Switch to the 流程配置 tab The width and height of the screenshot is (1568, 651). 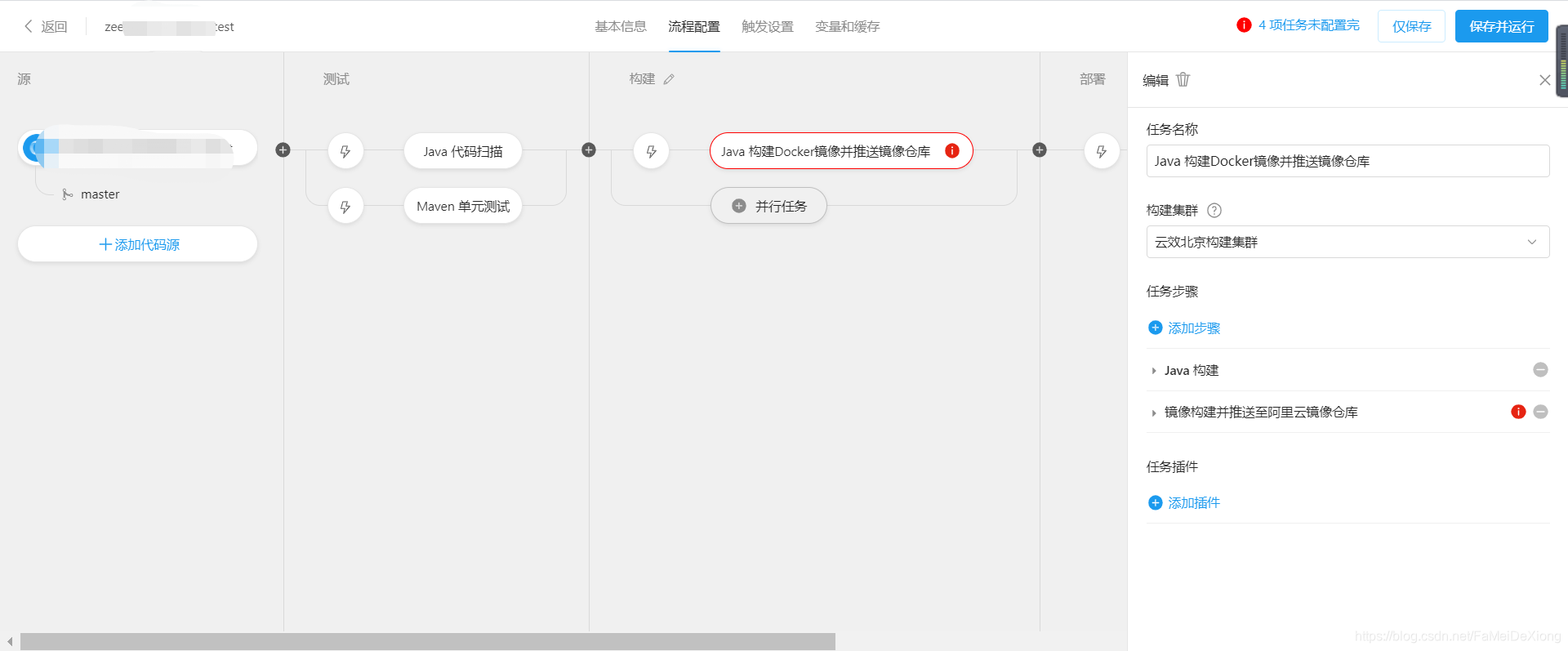point(694,26)
